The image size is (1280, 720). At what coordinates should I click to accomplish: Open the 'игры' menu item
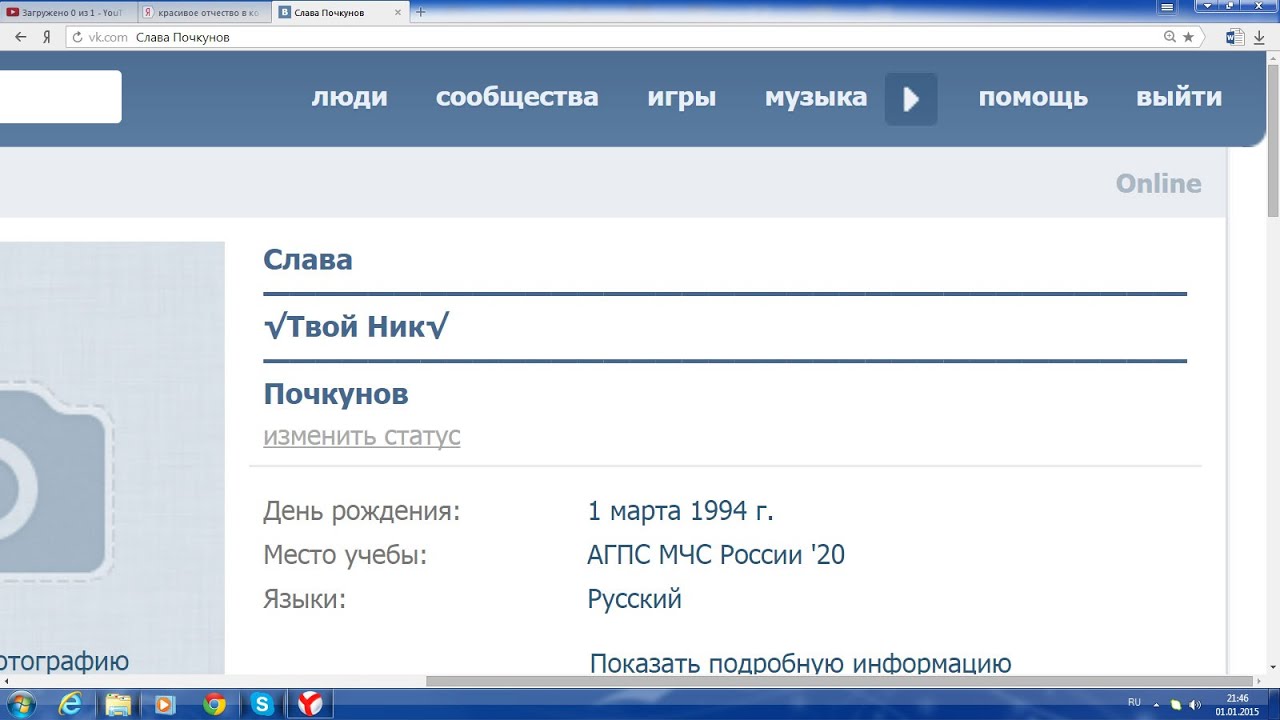click(x=682, y=97)
